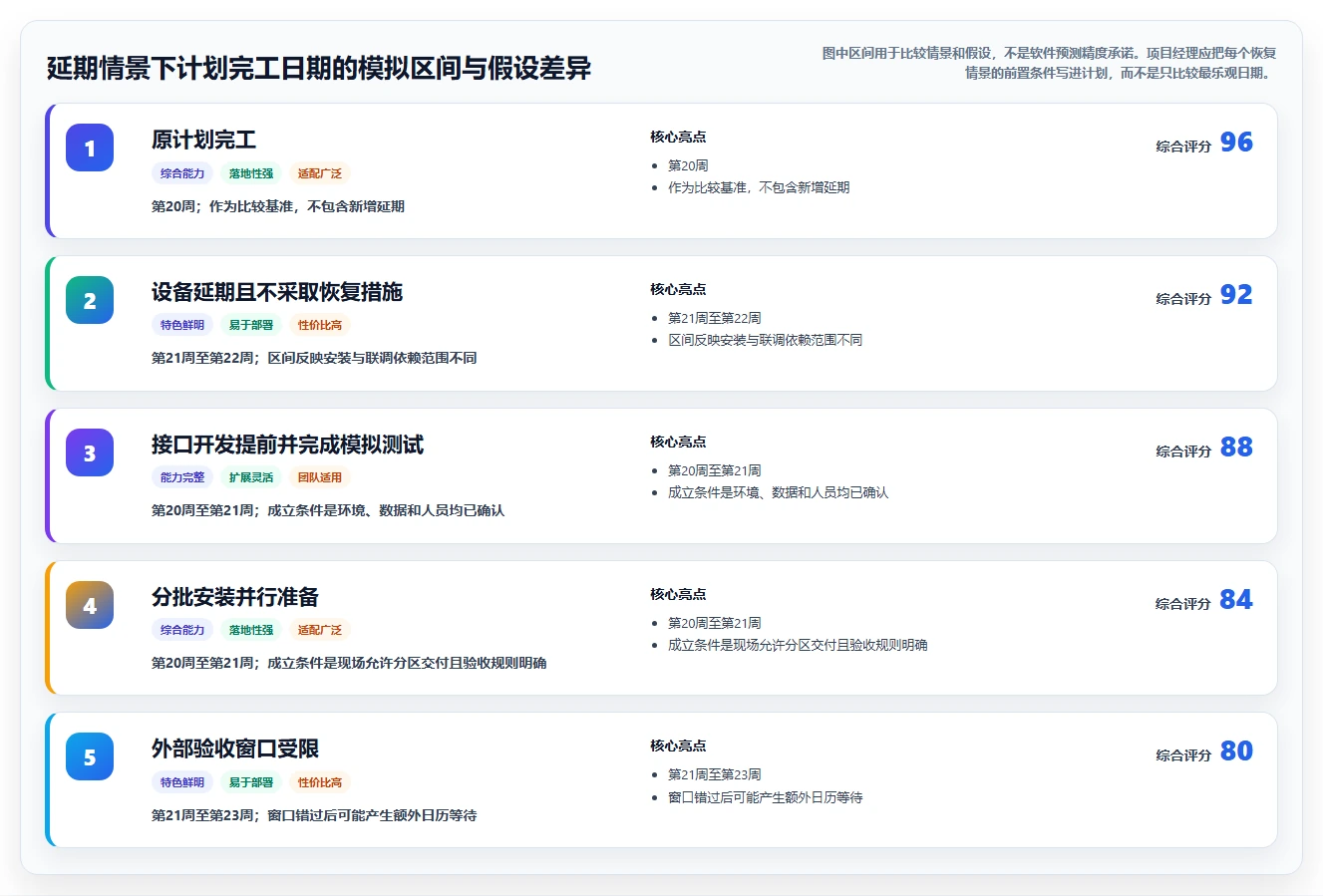
Task: Click bullet 第20周至第21周 in 分批安装并行准备 card
Action: 715,623
